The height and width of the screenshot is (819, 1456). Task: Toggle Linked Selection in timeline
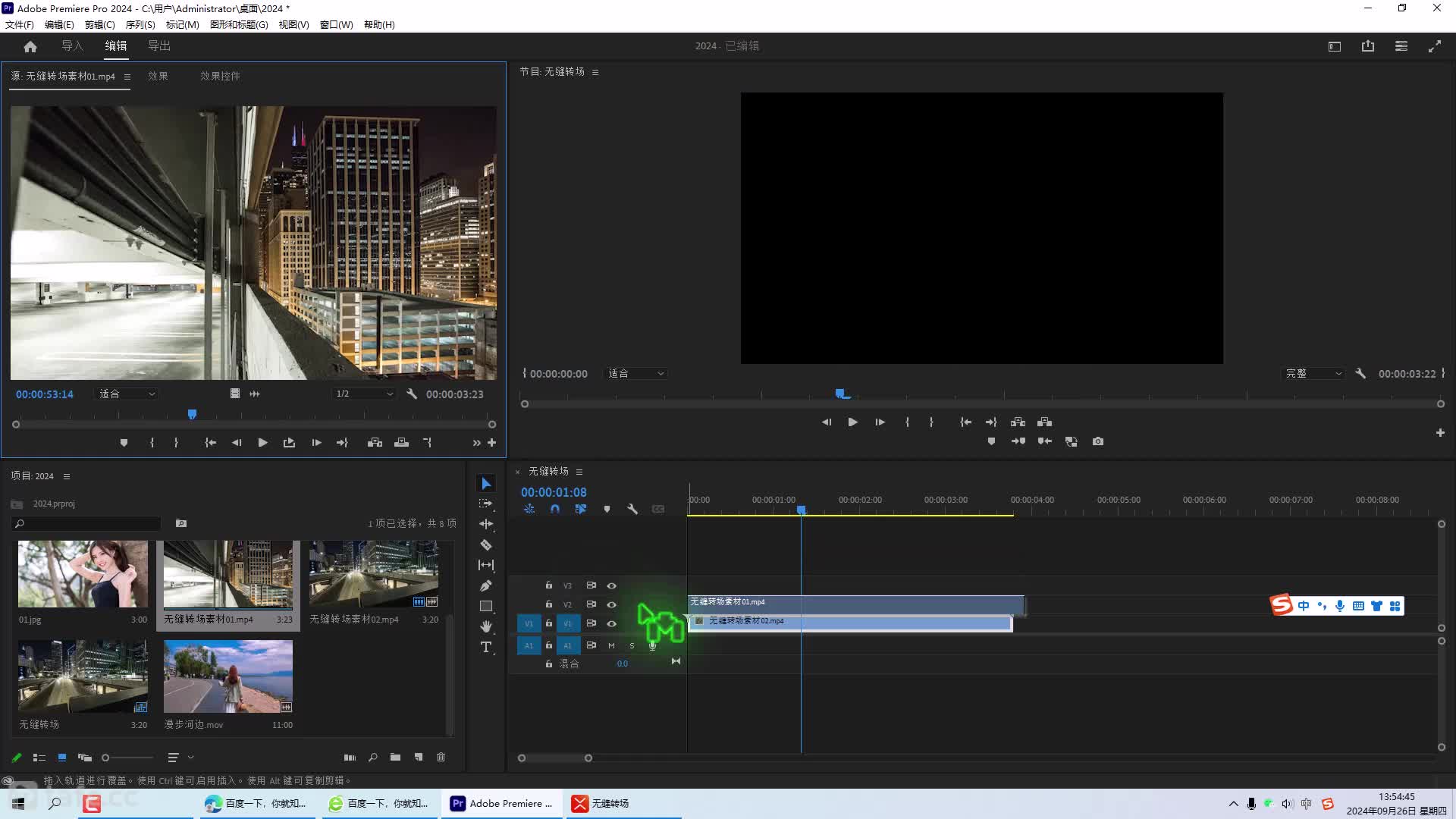[581, 509]
